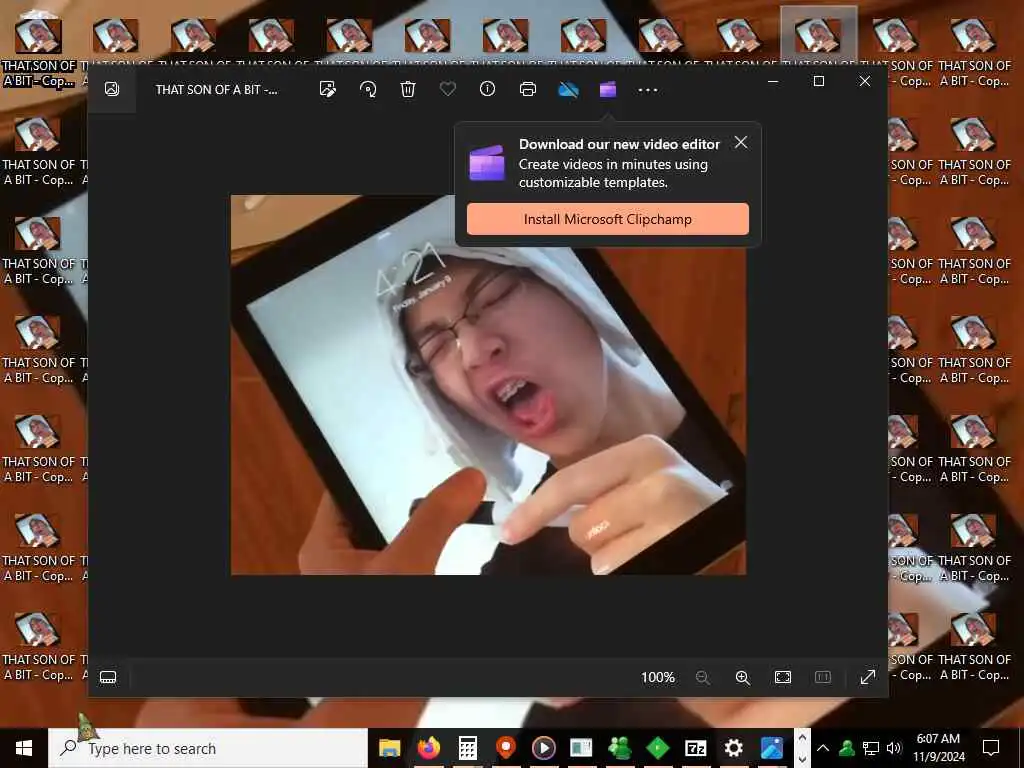Viewport: 1024px width, 768px height.
Task: Open network status from system tray
Action: click(871, 748)
